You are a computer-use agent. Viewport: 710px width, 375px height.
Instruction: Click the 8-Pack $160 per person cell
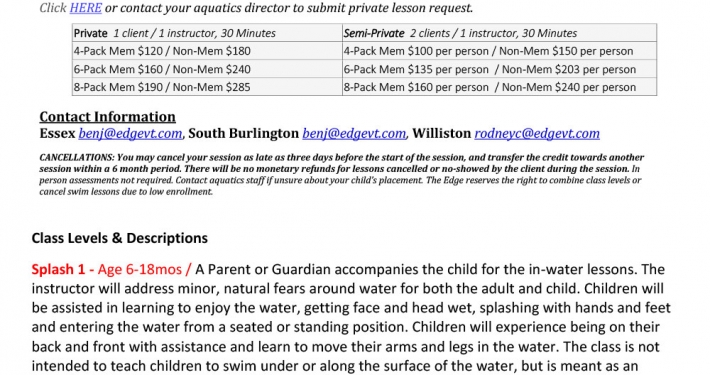coord(499,87)
